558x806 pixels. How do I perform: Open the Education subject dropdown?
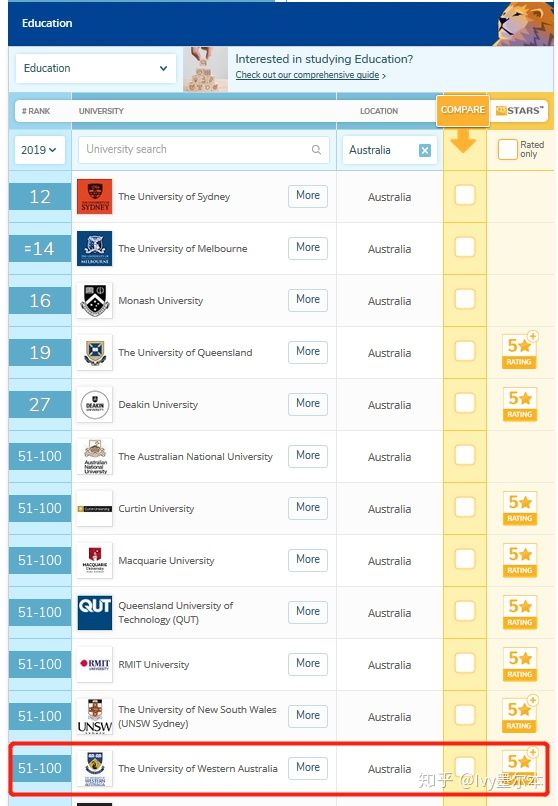96,68
